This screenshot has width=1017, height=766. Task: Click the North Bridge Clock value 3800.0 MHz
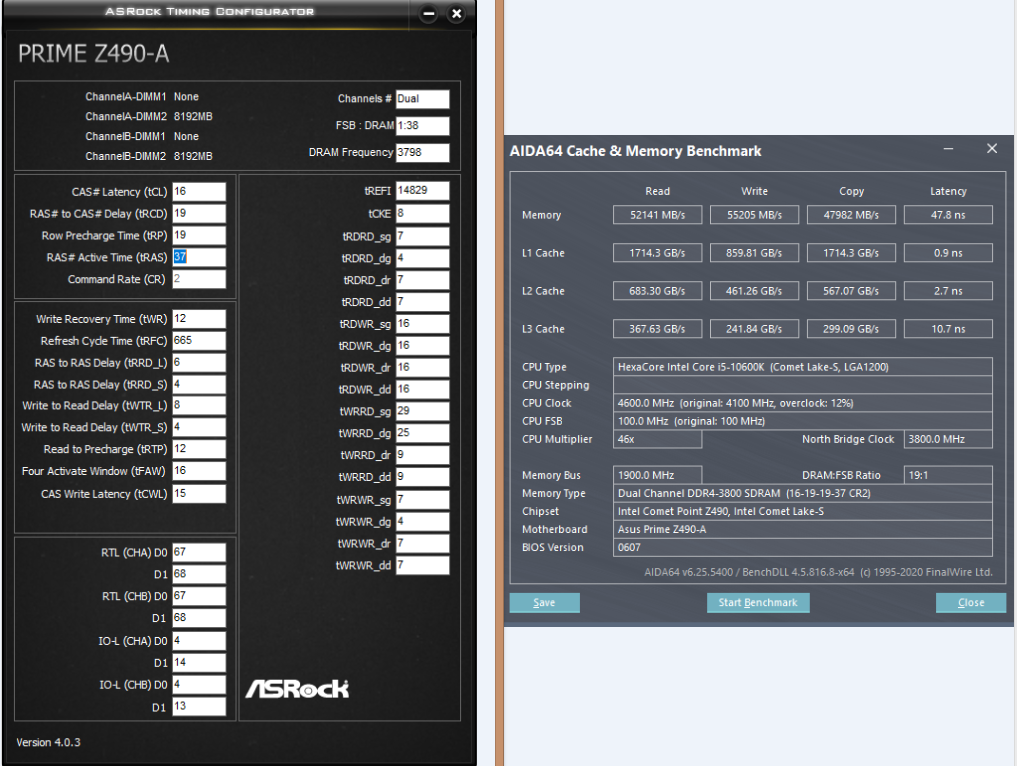coord(948,439)
